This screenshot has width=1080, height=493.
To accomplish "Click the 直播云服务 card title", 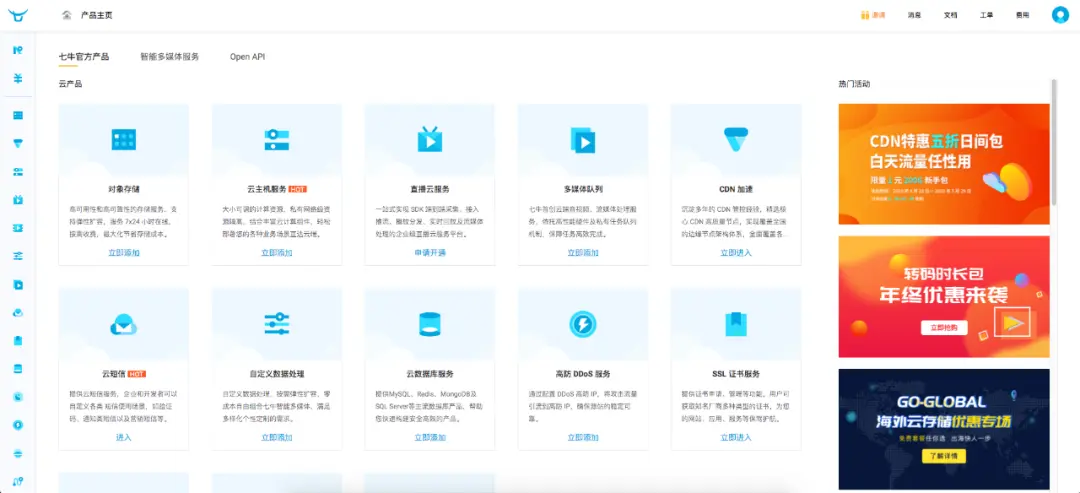I will [430, 189].
